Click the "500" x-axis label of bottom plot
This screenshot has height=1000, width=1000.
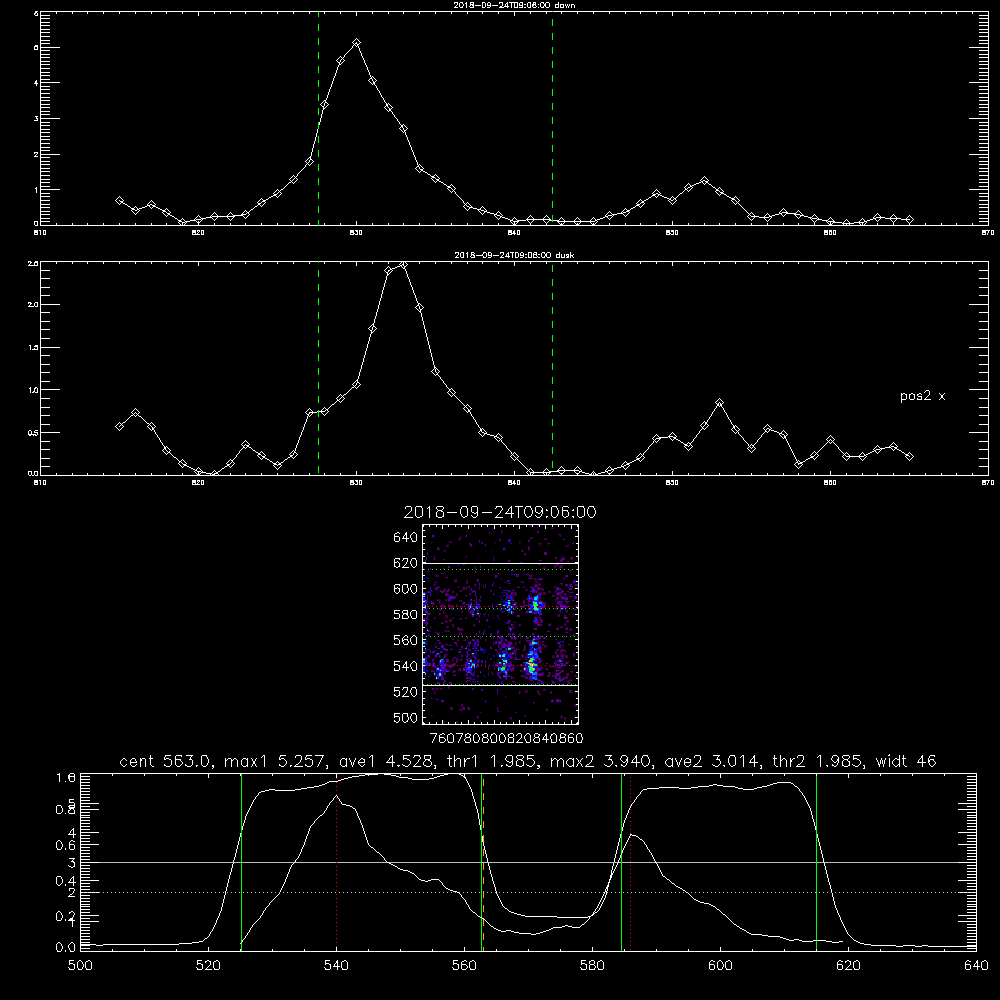[80, 966]
